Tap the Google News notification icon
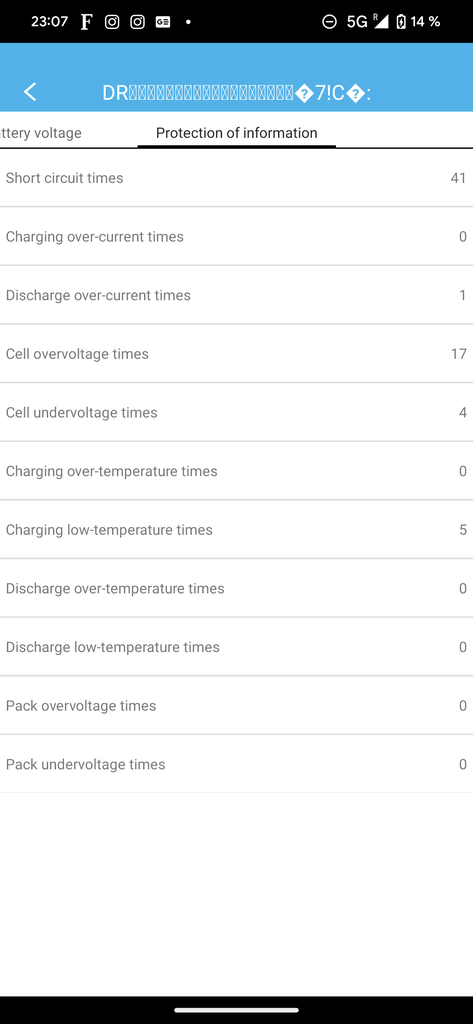This screenshot has height=1024, width=473. (163, 22)
